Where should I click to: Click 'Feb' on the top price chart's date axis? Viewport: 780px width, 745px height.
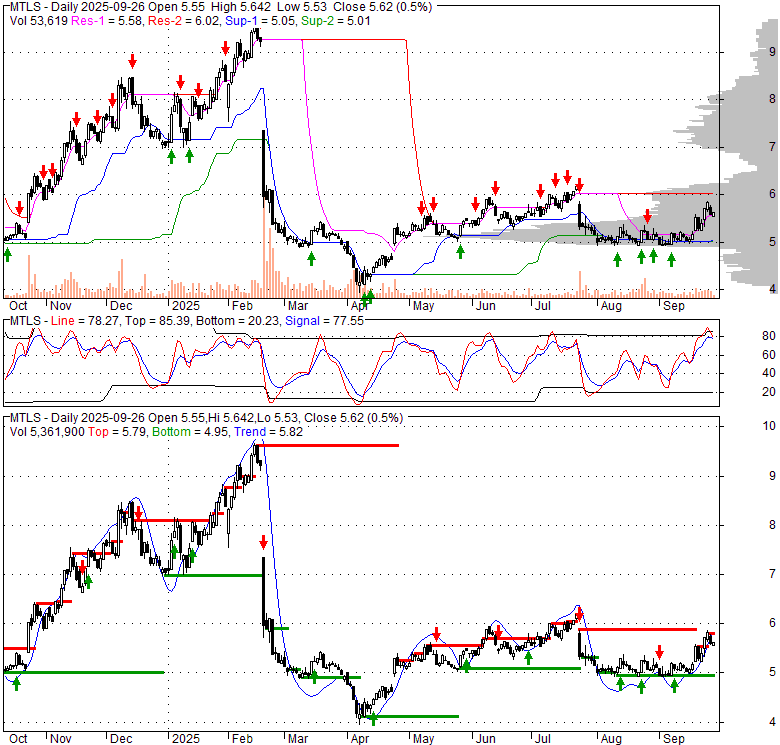click(242, 306)
